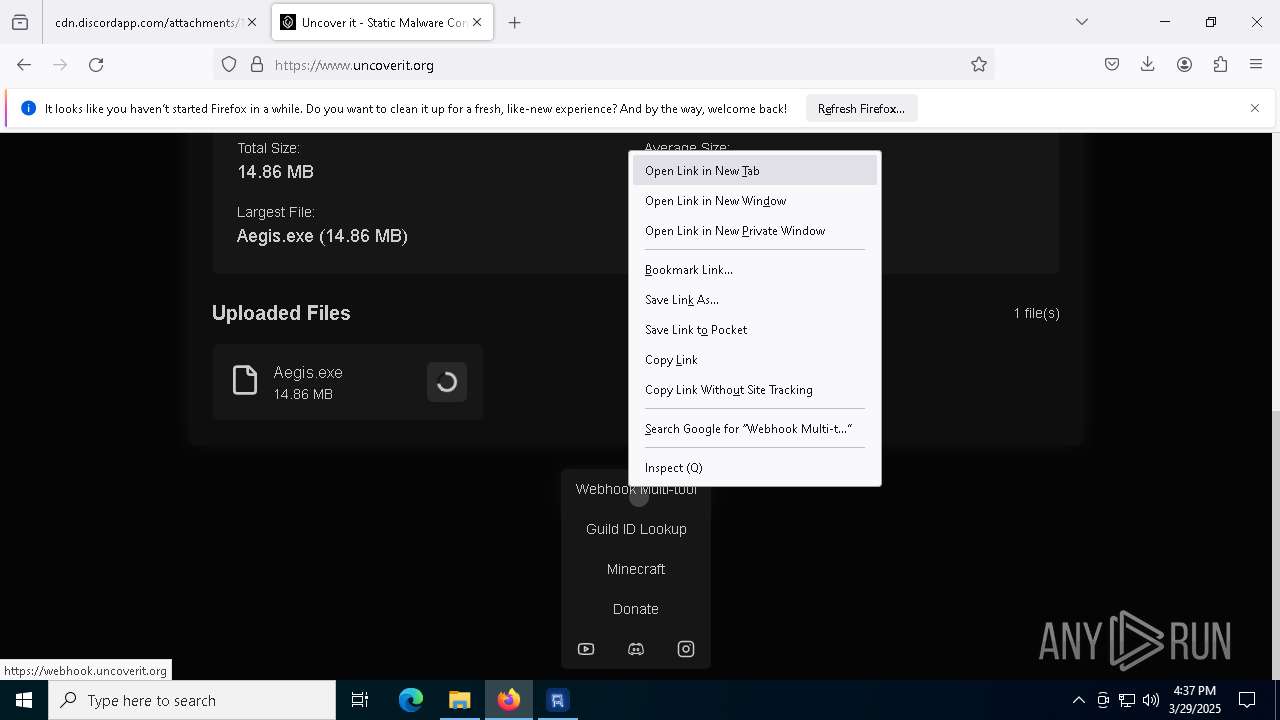Open Task View on taskbar
This screenshot has height=720, width=1280.
(360, 700)
